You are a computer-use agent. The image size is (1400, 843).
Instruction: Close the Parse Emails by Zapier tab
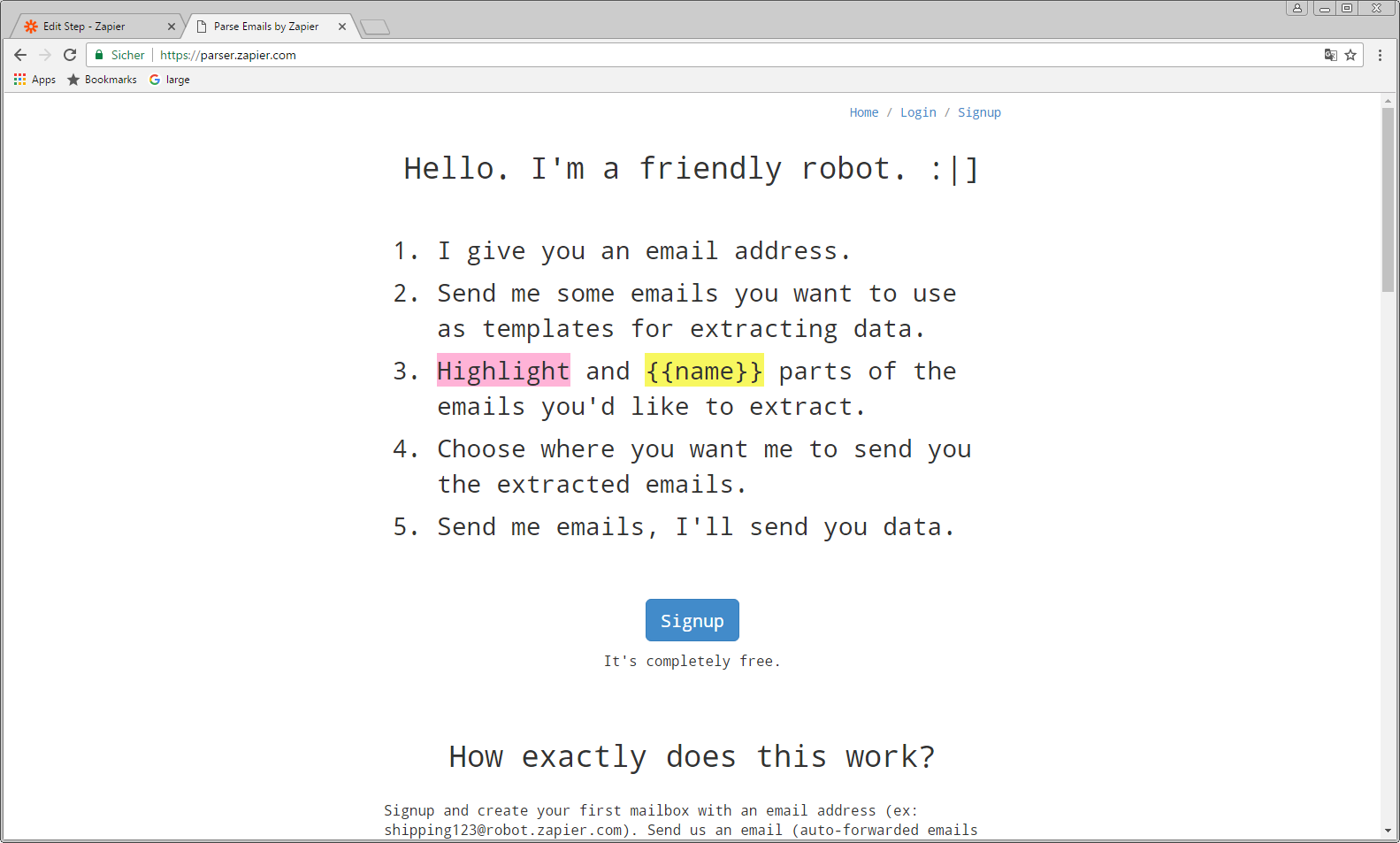[x=342, y=27]
